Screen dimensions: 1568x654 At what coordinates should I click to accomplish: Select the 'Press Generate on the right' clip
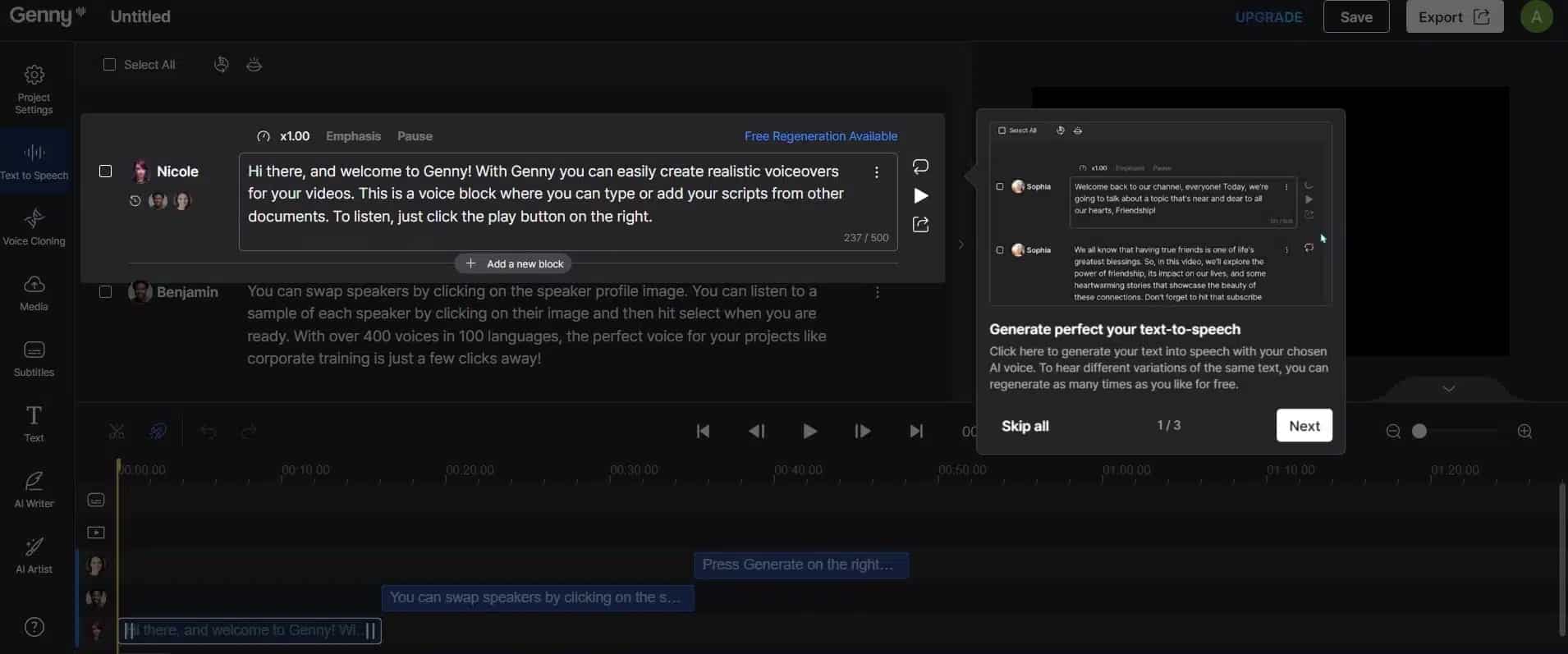point(801,565)
